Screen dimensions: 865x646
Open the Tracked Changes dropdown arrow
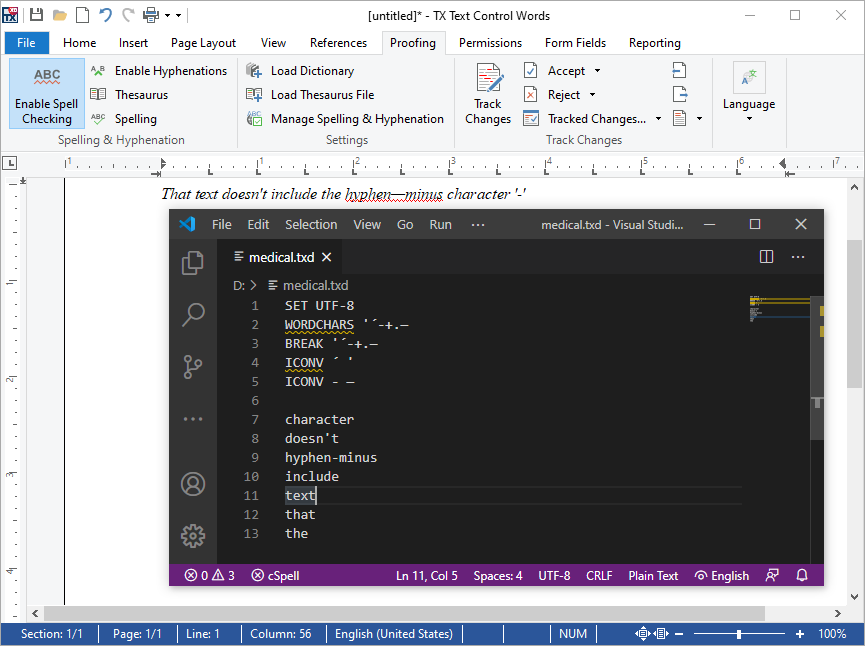658,119
